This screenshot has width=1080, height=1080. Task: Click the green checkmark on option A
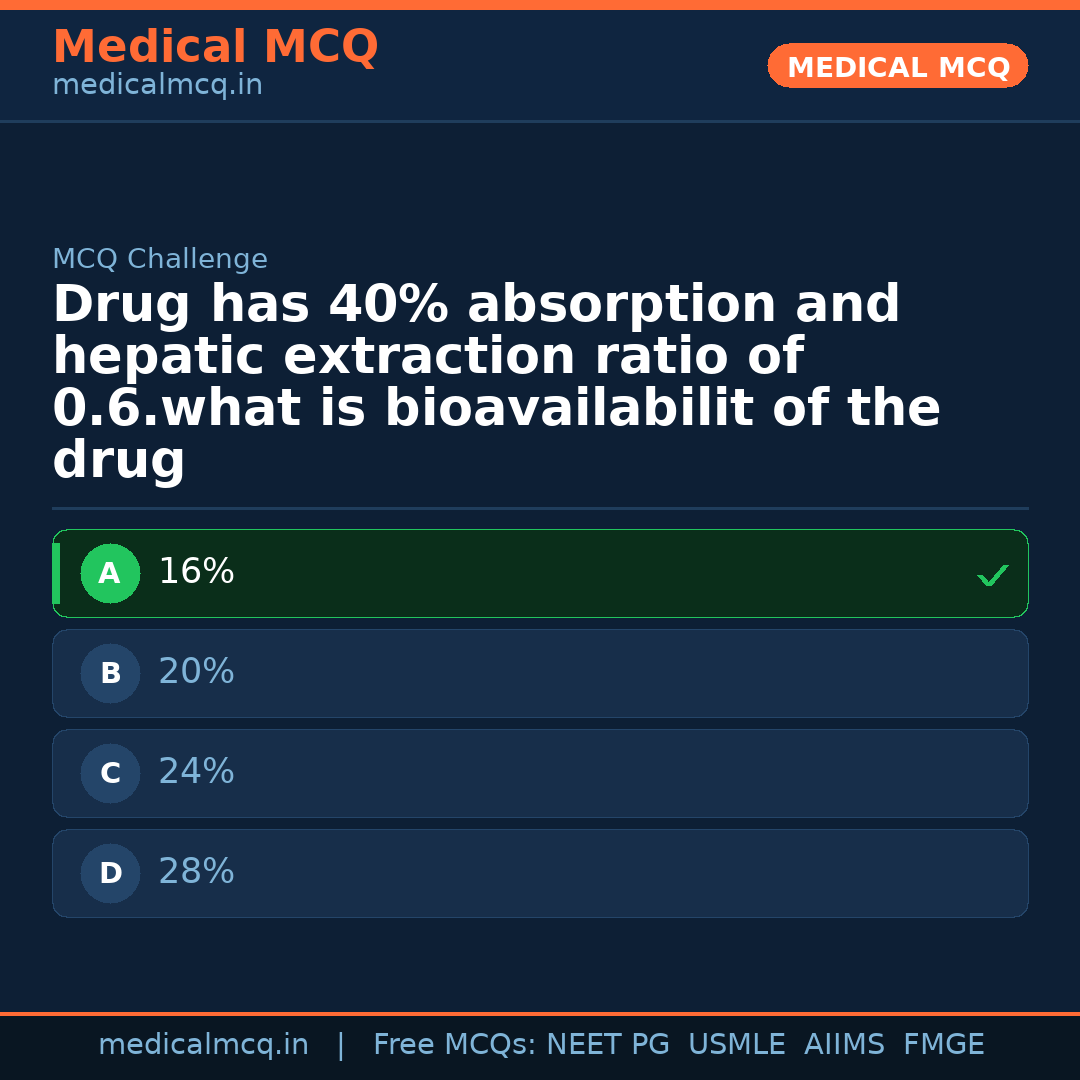992,575
